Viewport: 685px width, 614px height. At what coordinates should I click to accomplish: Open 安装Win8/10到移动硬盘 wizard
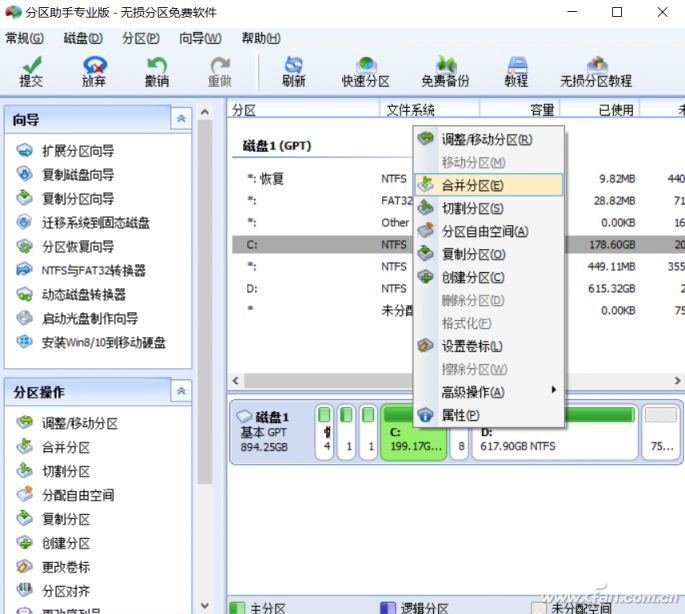(x=91, y=342)
